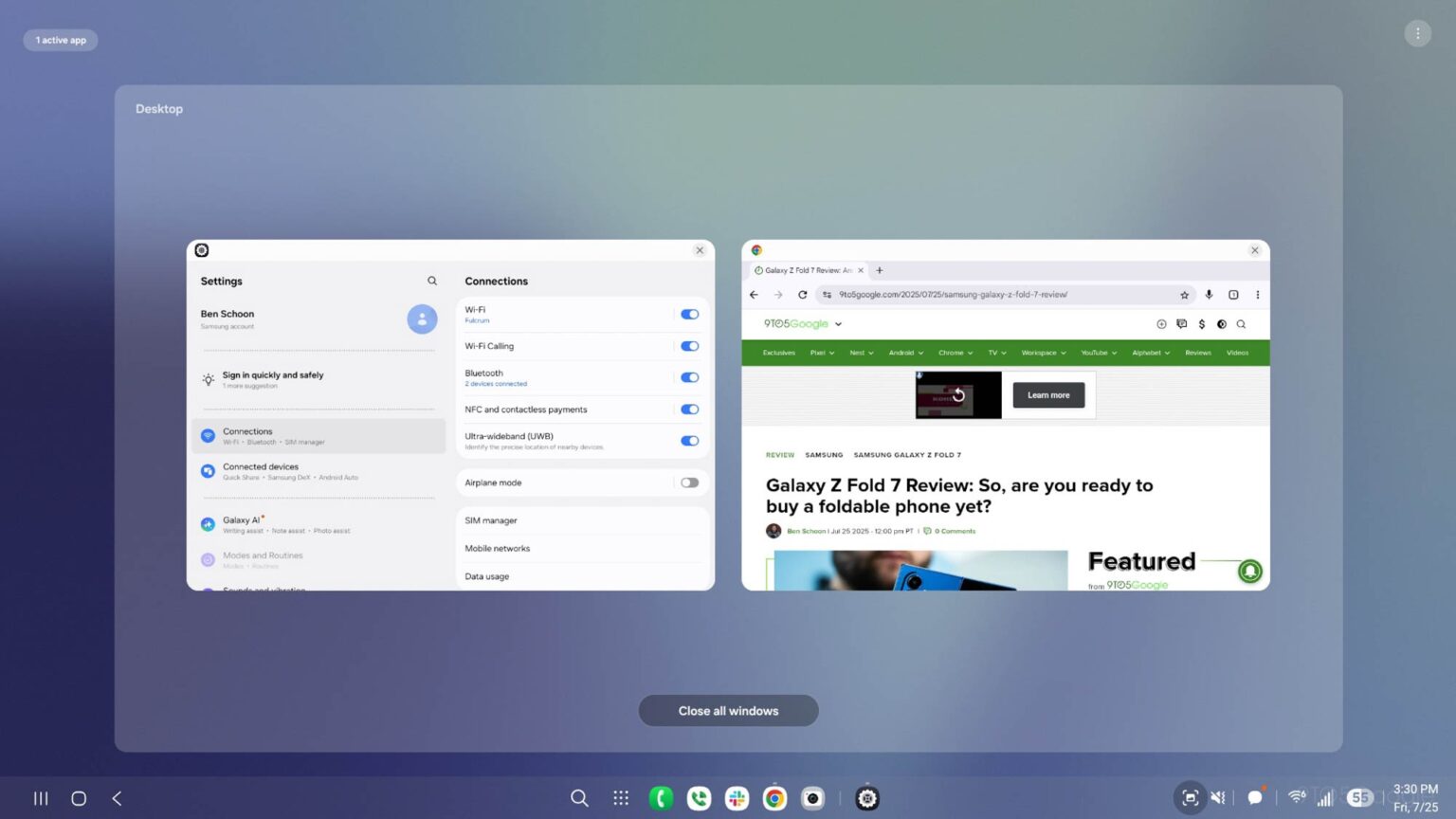
Task: Enable Airplane mode
Action: point(689,482)
